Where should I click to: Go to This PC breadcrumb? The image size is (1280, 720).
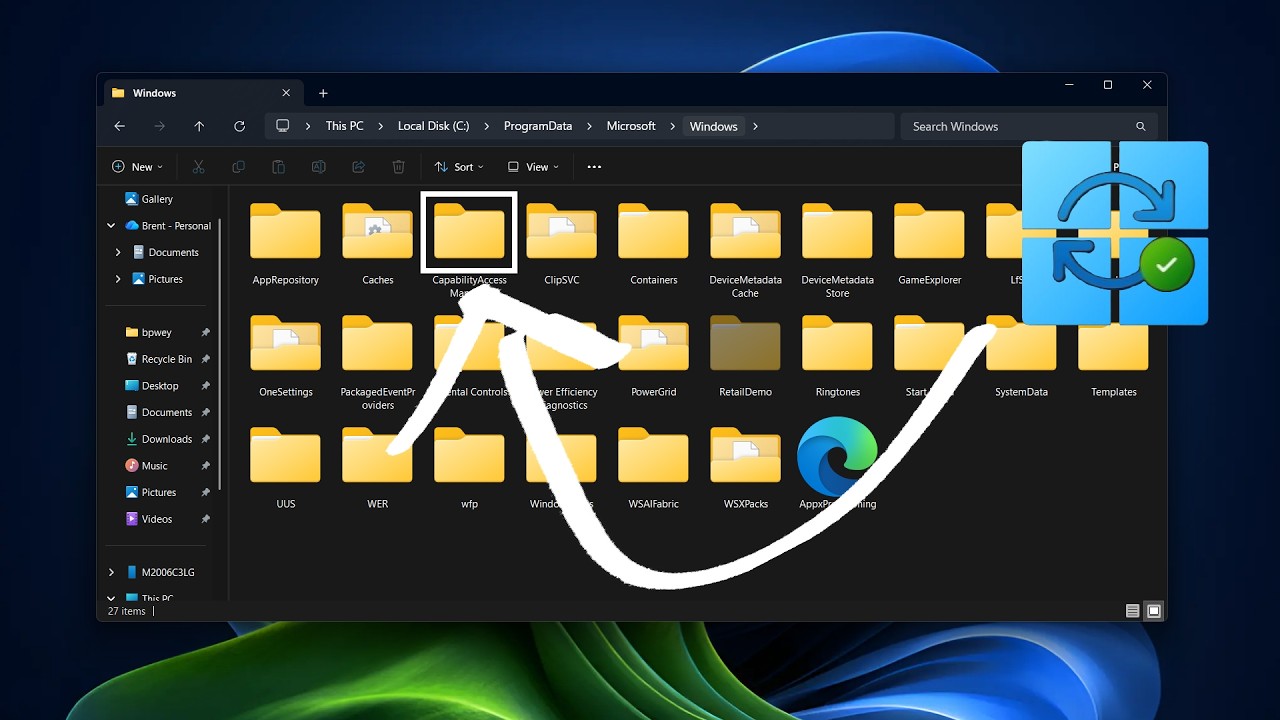[344, 126]
